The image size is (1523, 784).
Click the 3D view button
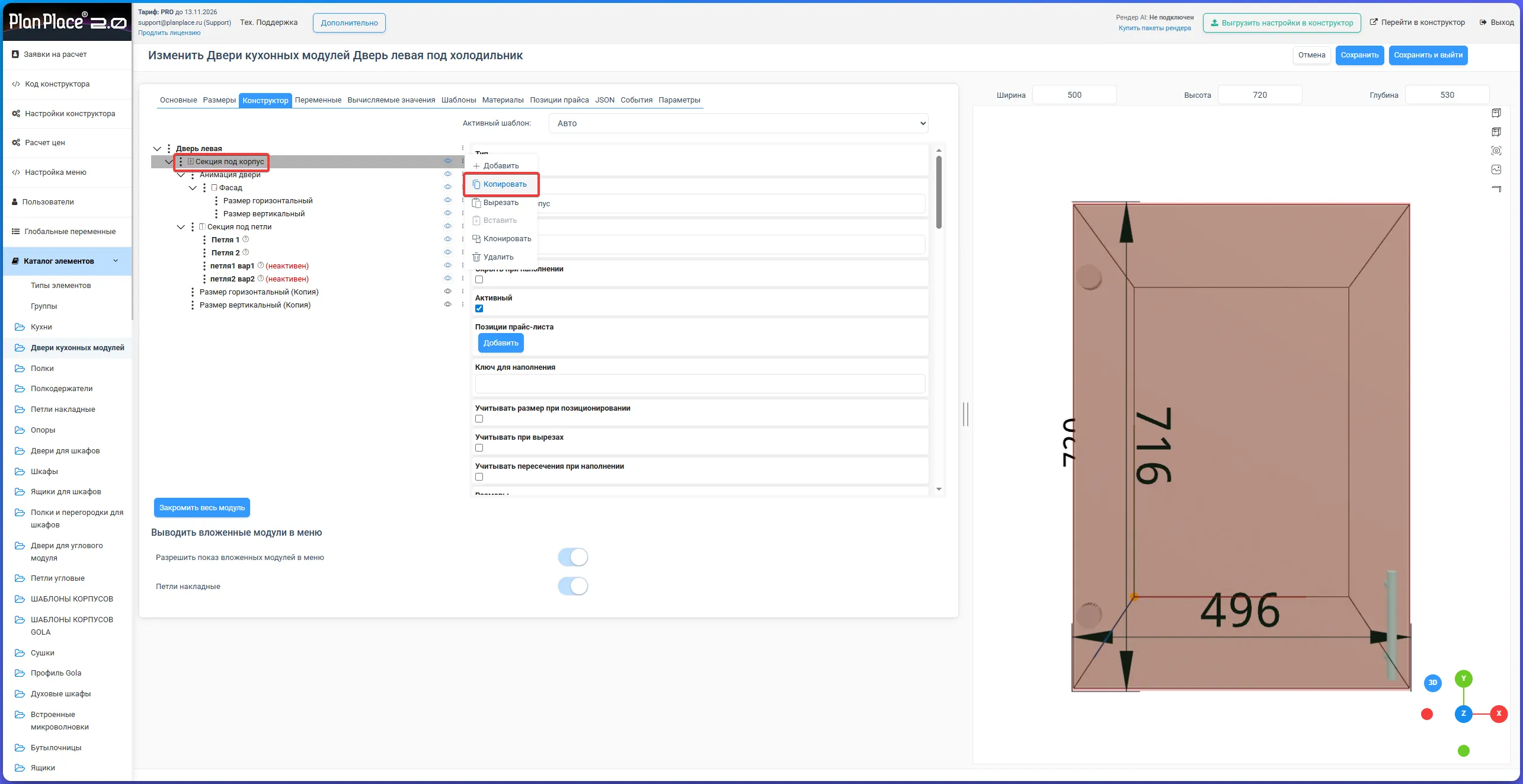pos(1432,683)
